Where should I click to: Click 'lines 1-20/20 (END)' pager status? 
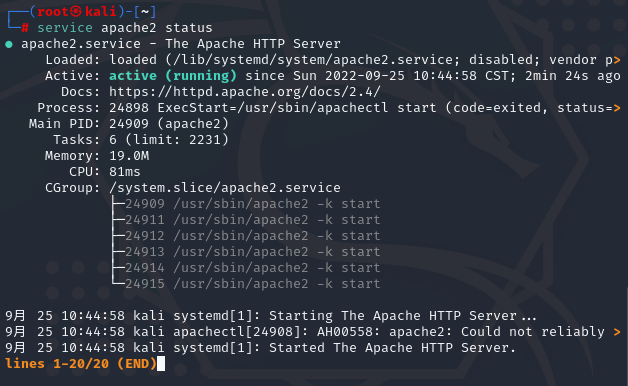tap(81, 364)
